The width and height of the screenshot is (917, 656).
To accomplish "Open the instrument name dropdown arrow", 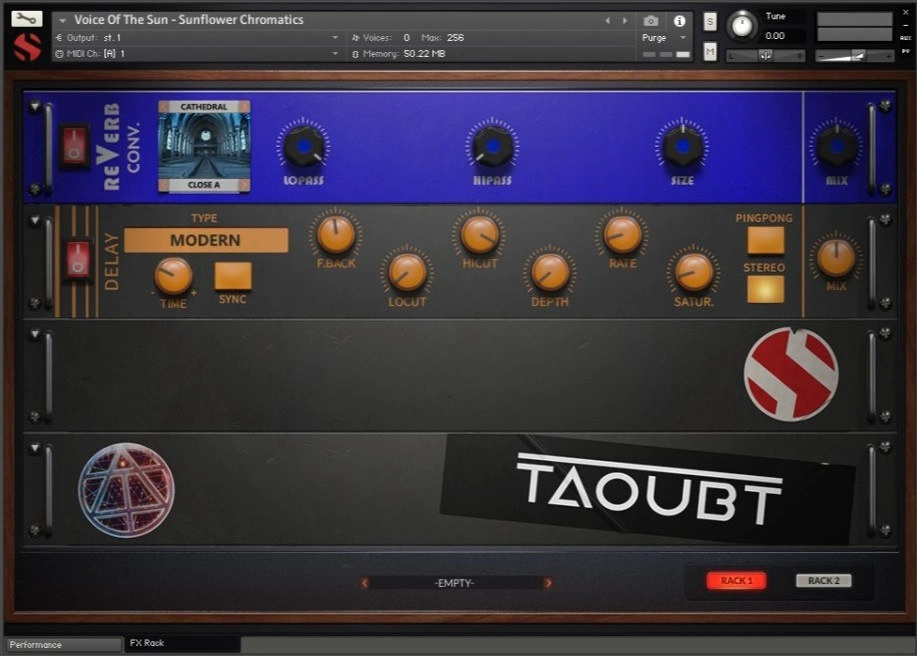I will click(x=63, y=20).
